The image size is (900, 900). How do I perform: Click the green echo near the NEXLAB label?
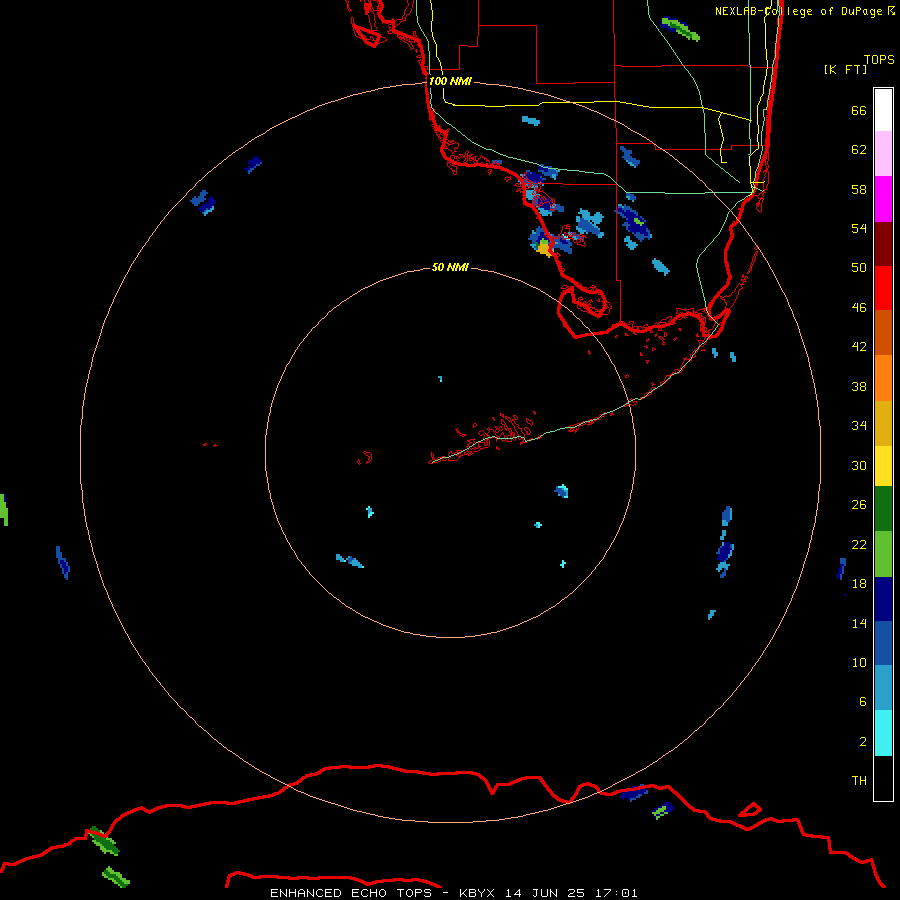681,29
